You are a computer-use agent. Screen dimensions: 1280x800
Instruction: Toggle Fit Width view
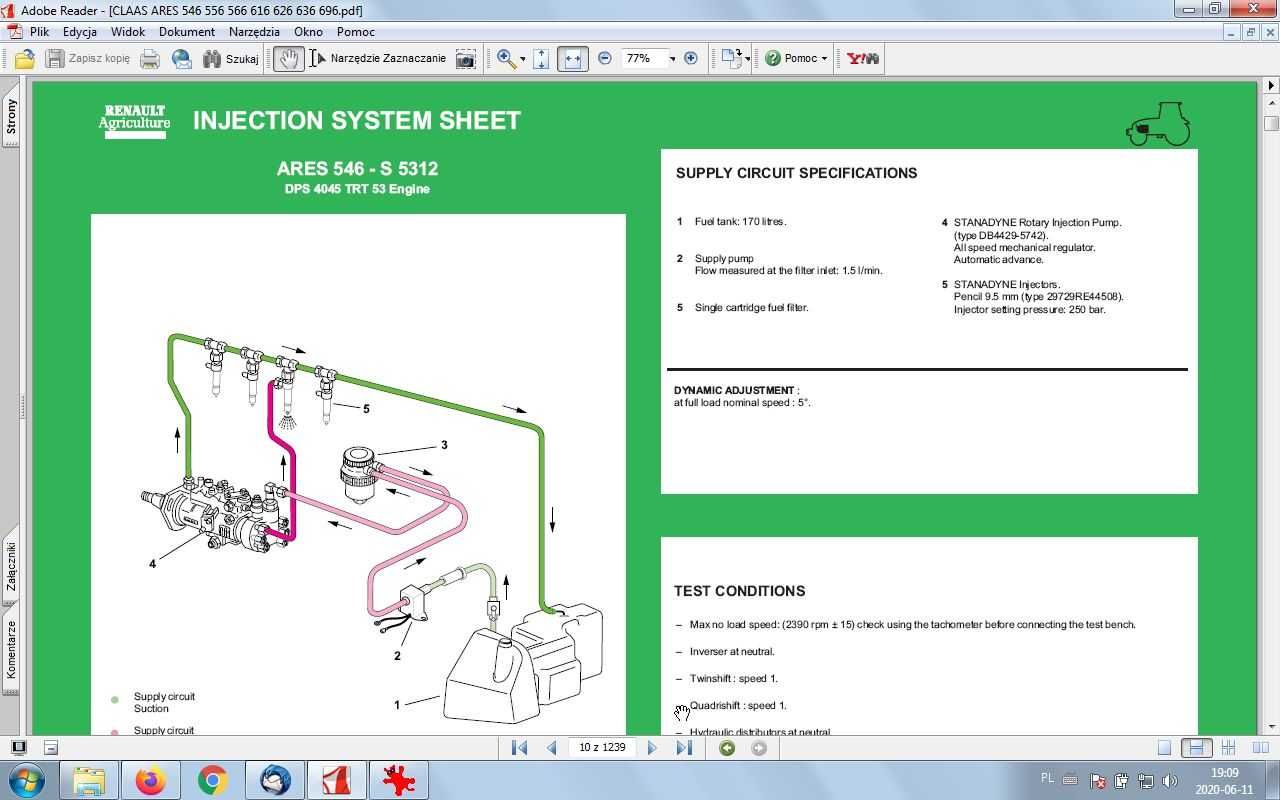(572, 59)
